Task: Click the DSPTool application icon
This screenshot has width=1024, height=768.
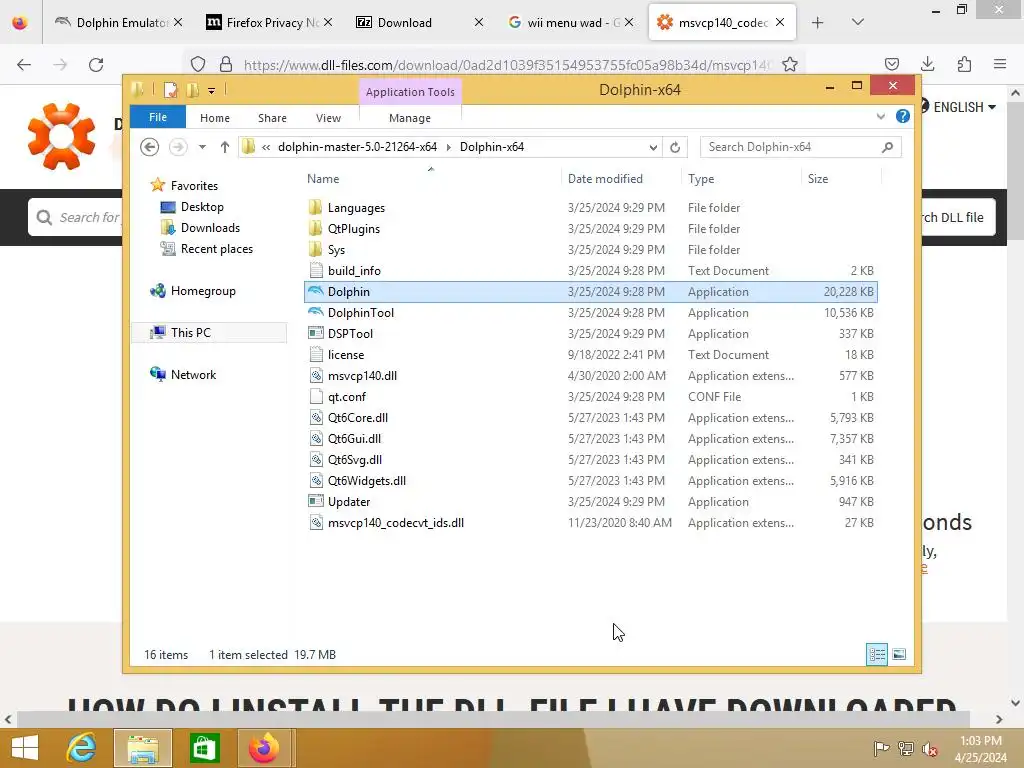Action: pos(315,333)
